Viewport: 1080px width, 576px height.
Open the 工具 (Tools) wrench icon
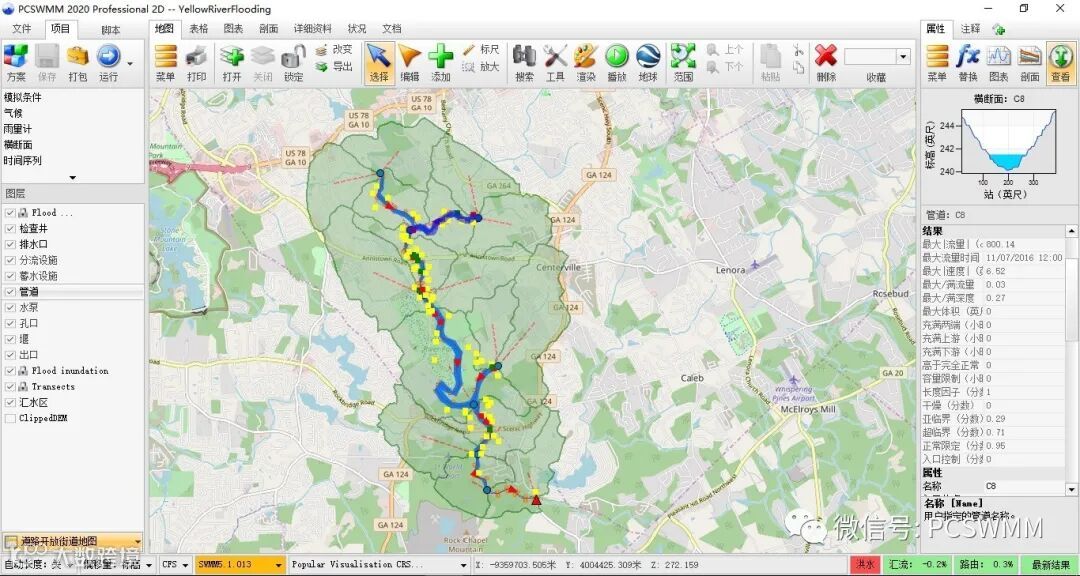tap(555, 63)
